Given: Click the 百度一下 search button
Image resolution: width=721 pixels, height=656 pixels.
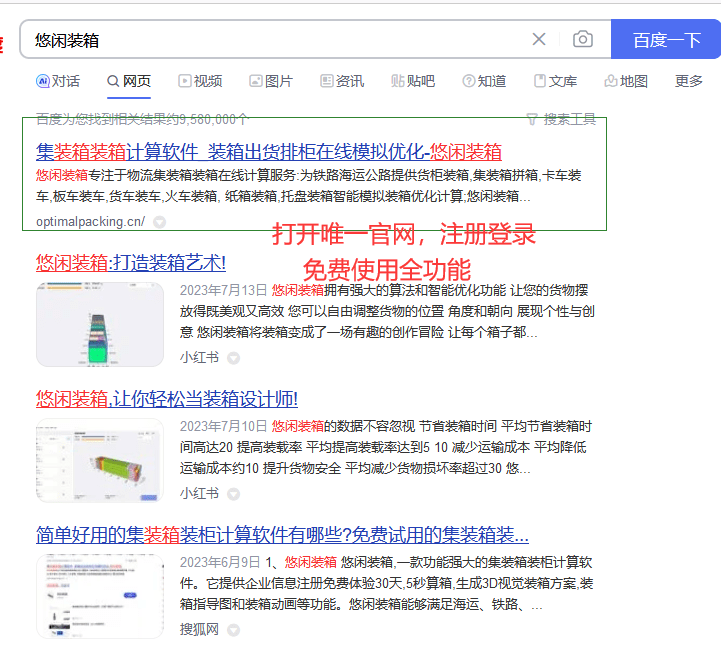Looking at the screenshot, I should click(x=666, y=39).
